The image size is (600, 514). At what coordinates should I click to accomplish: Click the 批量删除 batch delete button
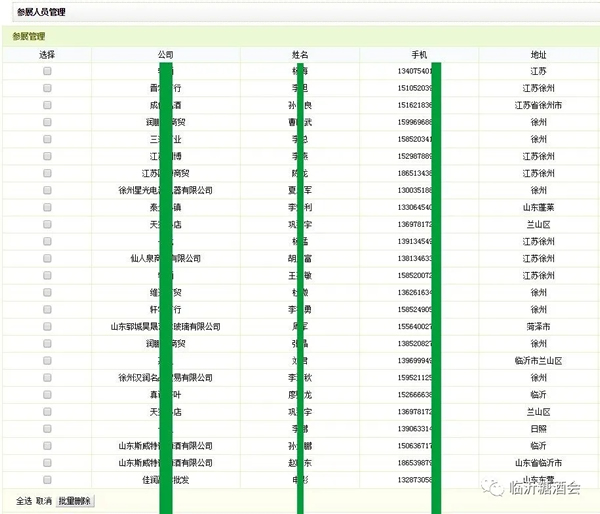(x=75, y=501)
